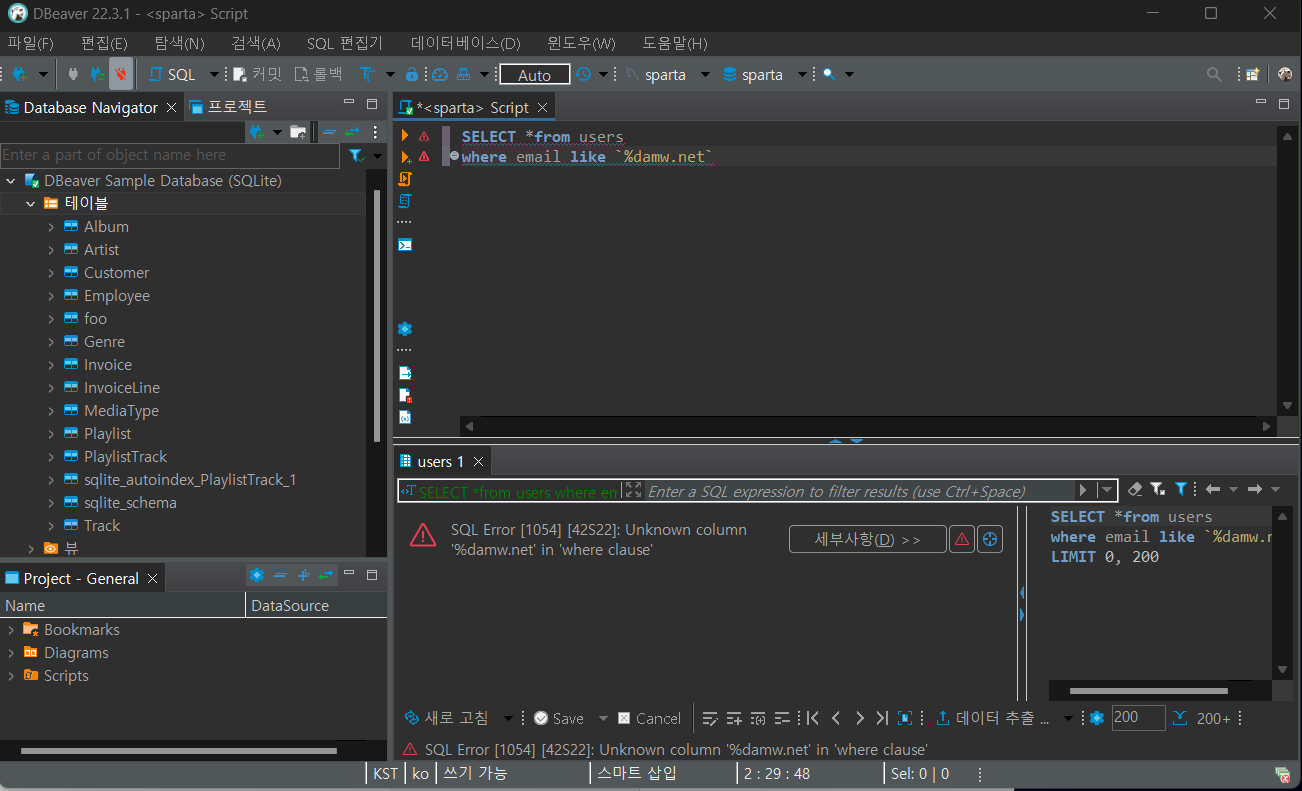
Task: Click the variables page icon in editor sidebar
Action: point(405,417)
